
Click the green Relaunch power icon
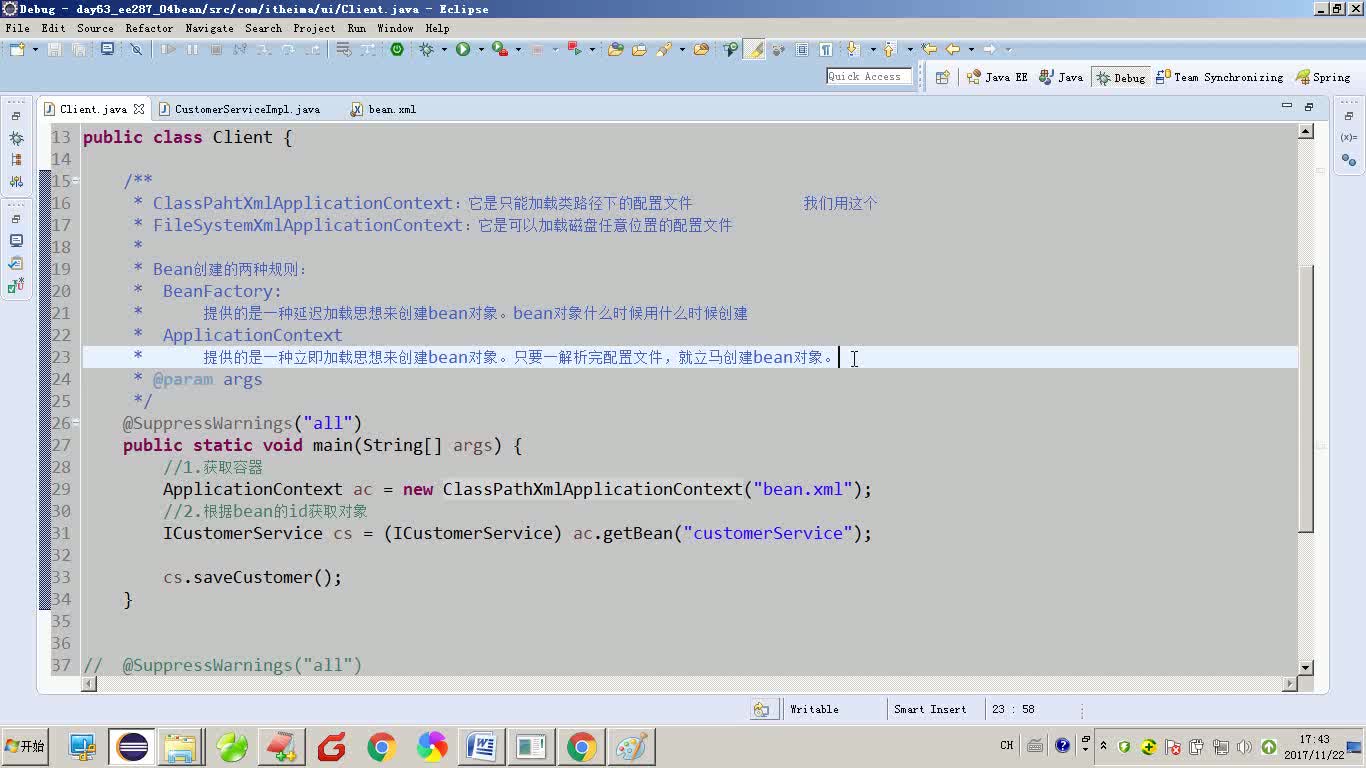coord(397,49)
